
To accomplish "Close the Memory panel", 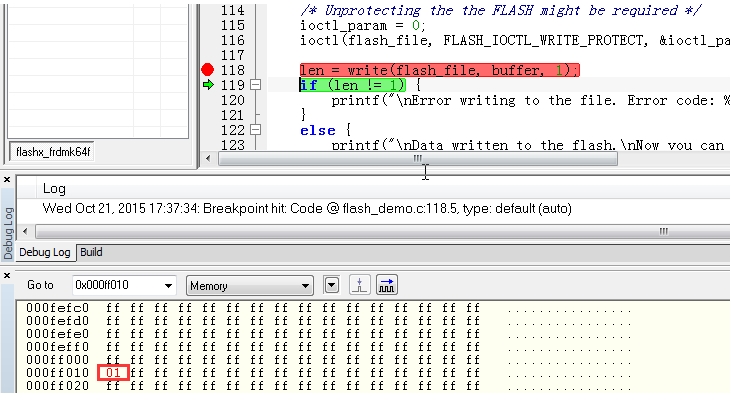I will [8, 275].
